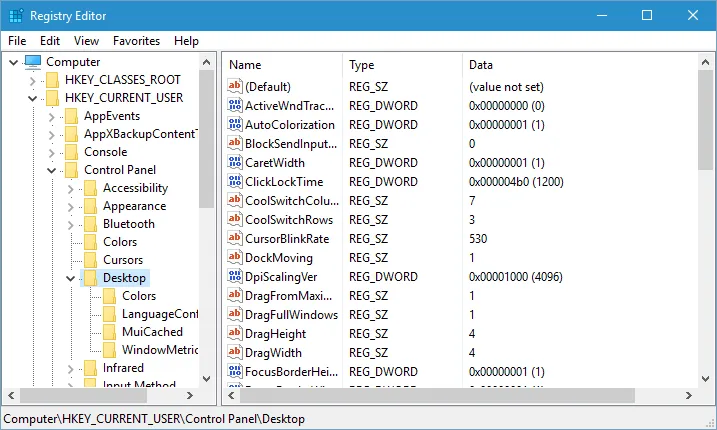Viewport: 717px width, 430px height.
Task: Sort values by the Name column header
Action: coord(283,65)
